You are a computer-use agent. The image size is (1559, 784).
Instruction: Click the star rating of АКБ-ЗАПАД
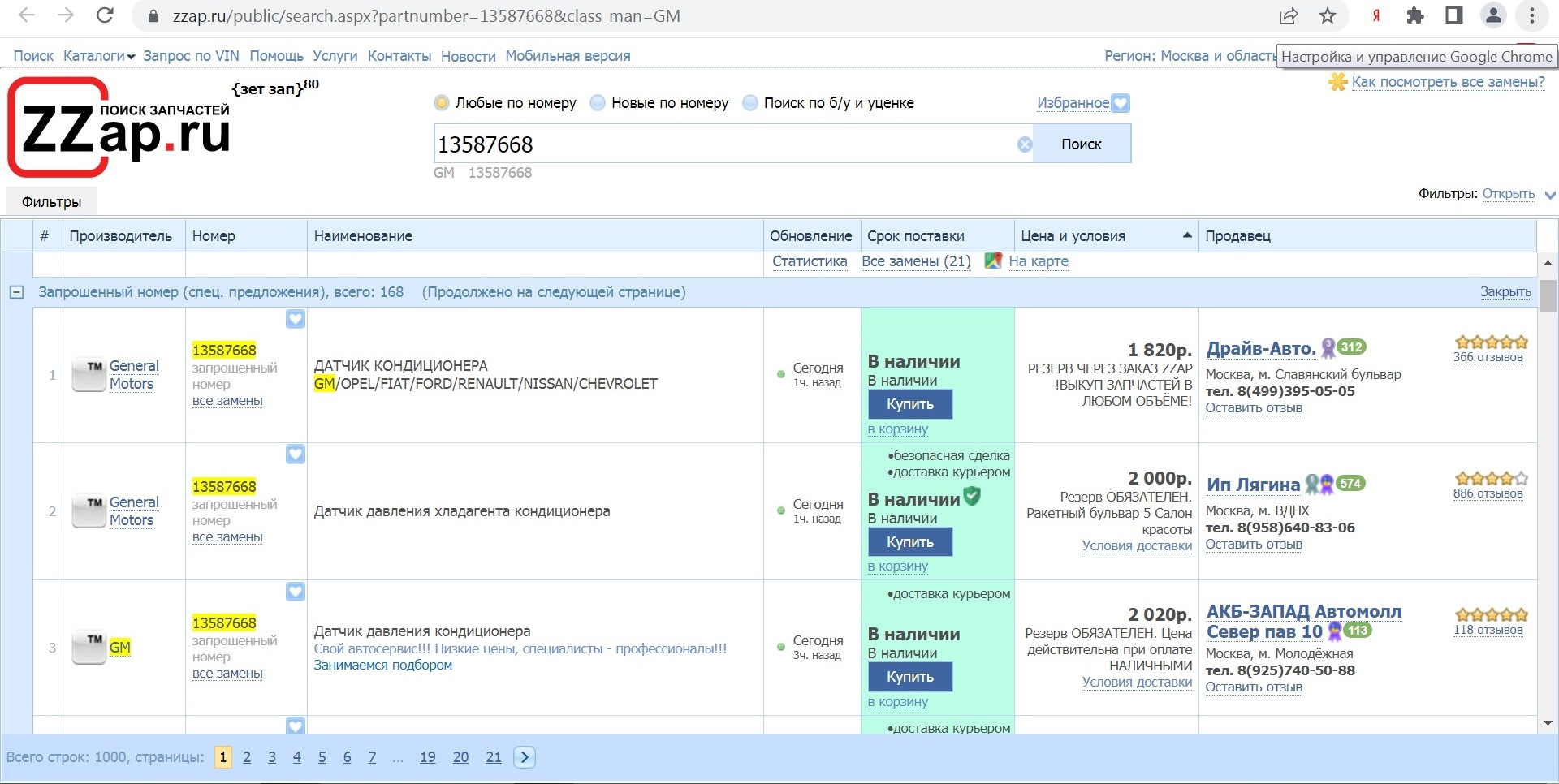[1491, 614]
